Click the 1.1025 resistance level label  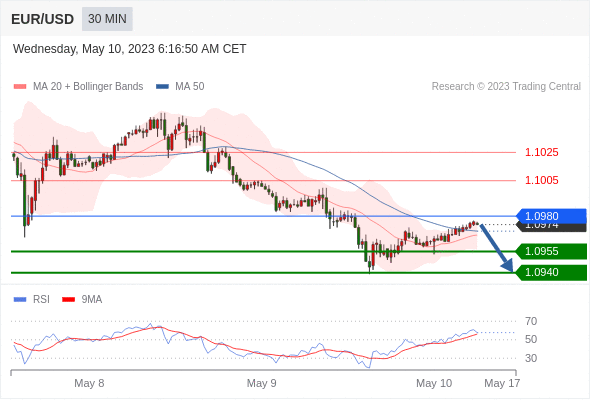click(x=541, y=152)
